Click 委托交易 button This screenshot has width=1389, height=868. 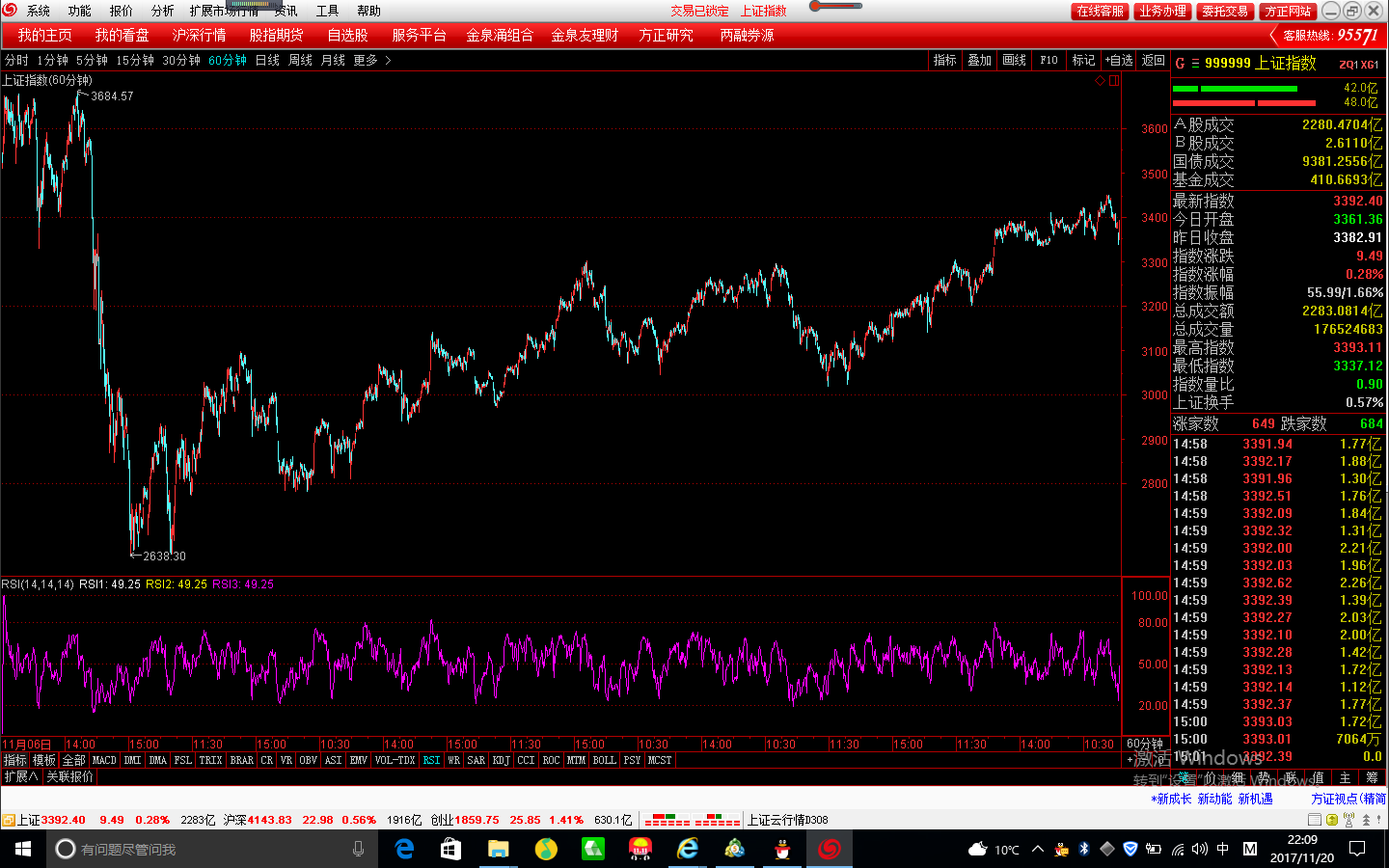pos(1225,11)
